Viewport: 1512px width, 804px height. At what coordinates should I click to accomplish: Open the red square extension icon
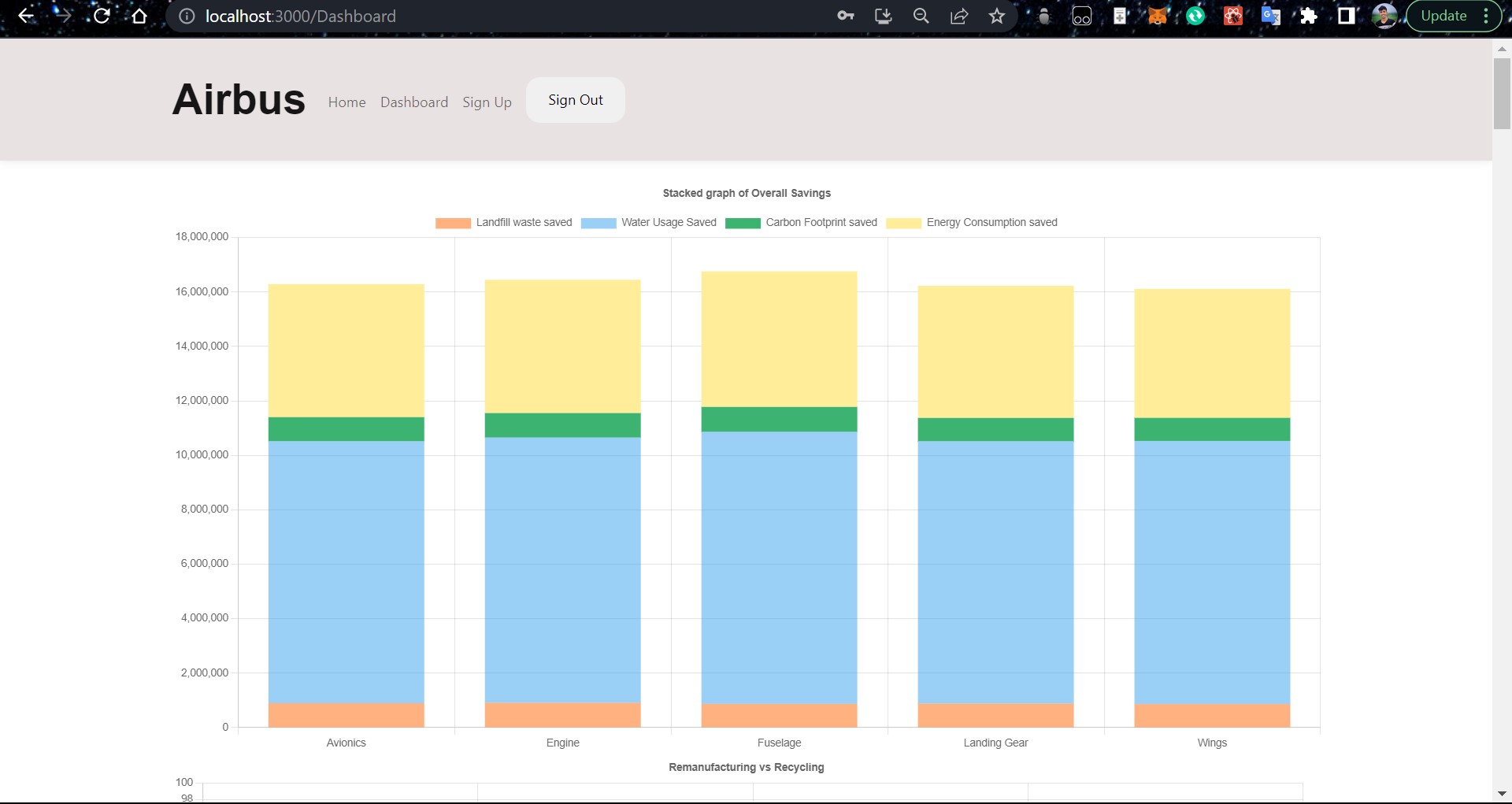coord(1233,16)
